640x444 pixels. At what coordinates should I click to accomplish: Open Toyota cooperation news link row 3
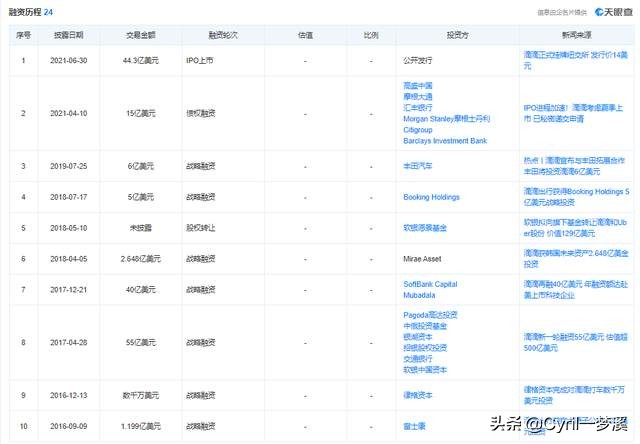574,166
